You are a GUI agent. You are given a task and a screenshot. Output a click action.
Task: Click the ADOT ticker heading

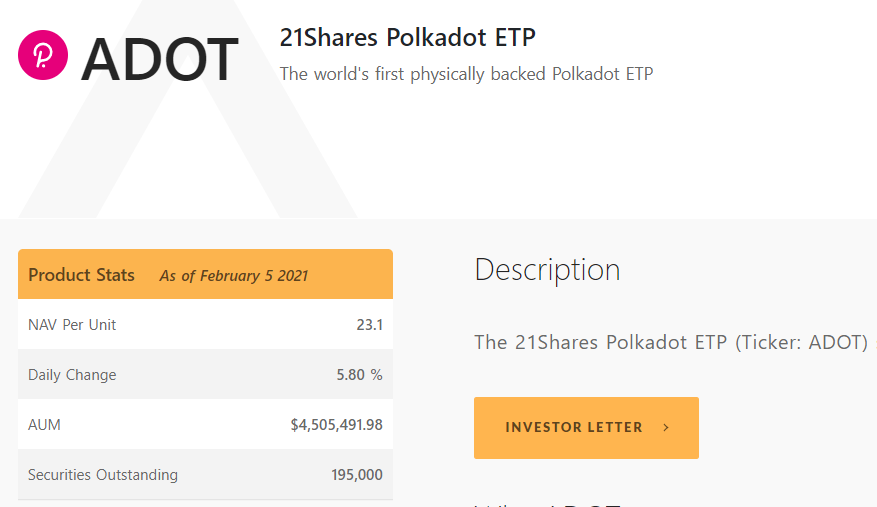[x=160, y=59]
